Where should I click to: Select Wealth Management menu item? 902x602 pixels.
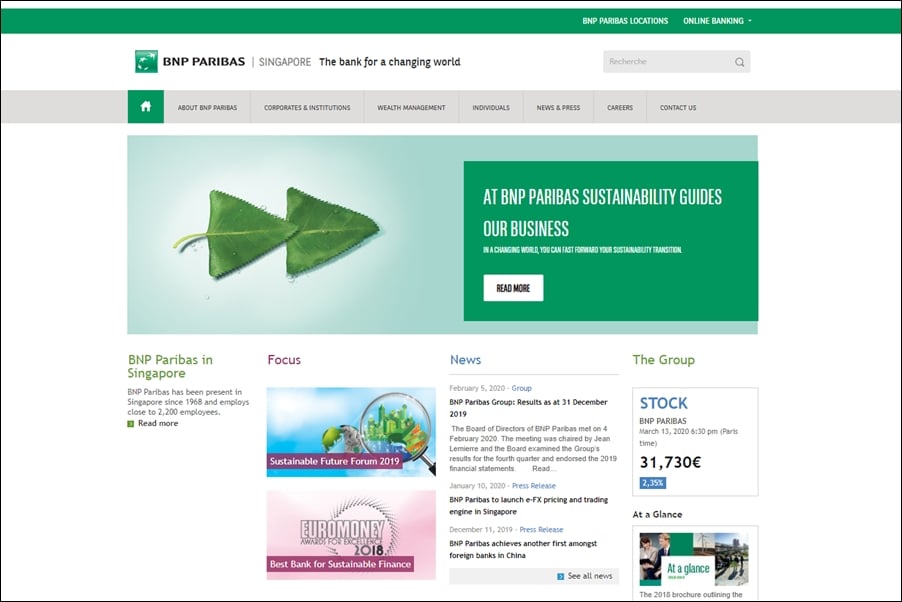411,108
